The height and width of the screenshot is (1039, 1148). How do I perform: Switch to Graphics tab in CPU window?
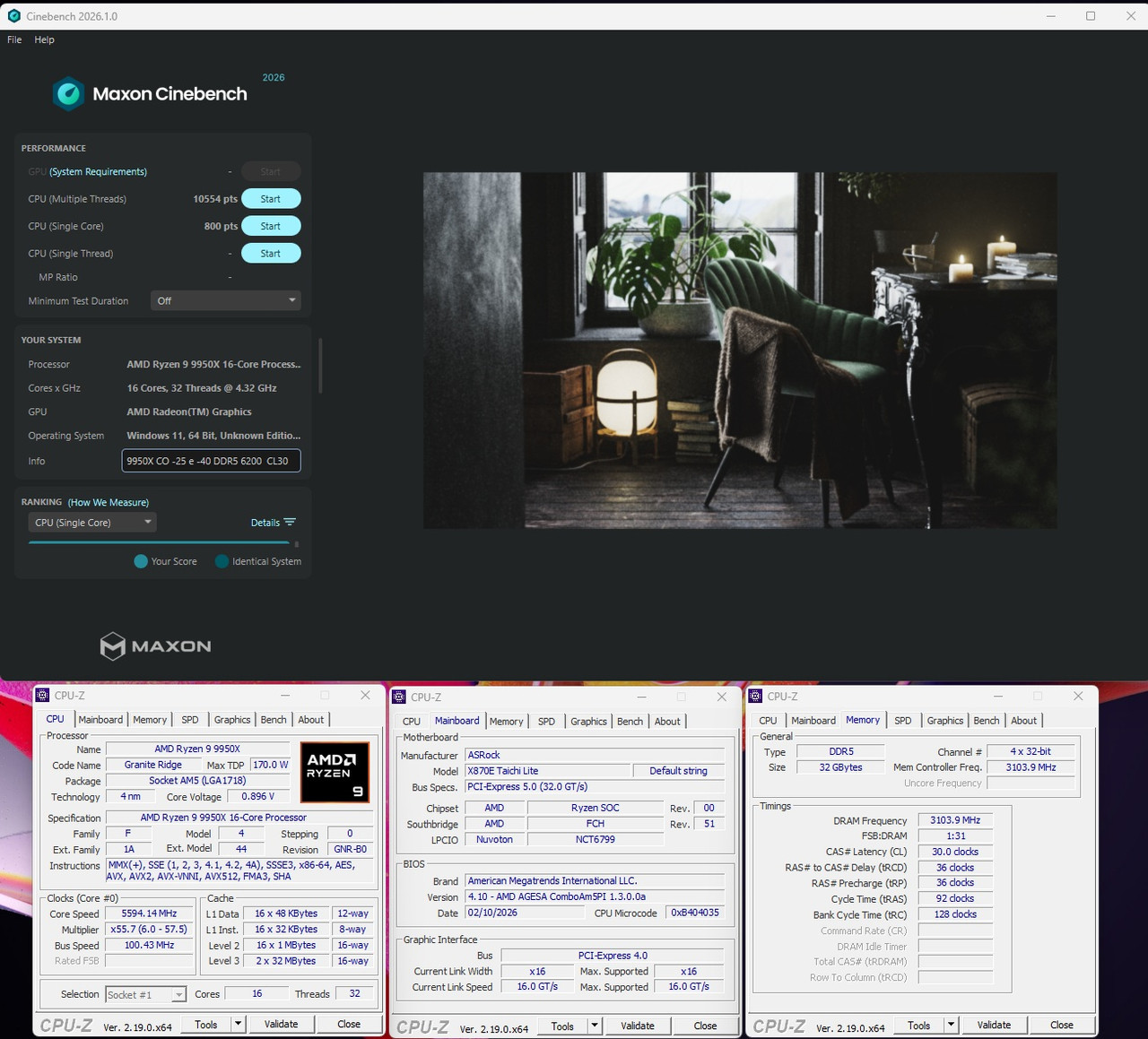(232, 720)
